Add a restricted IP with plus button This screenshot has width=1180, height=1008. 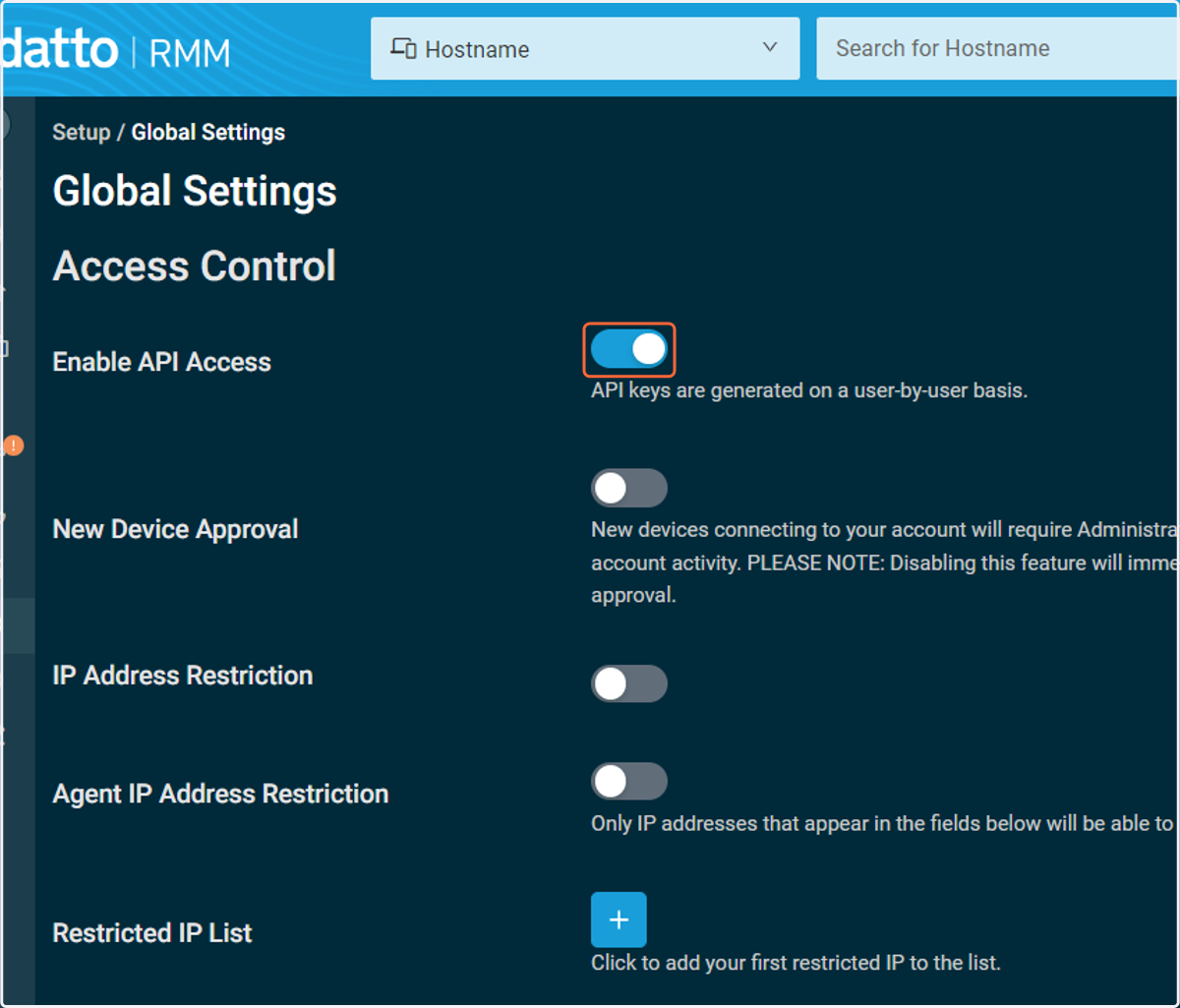pos(619,919)
